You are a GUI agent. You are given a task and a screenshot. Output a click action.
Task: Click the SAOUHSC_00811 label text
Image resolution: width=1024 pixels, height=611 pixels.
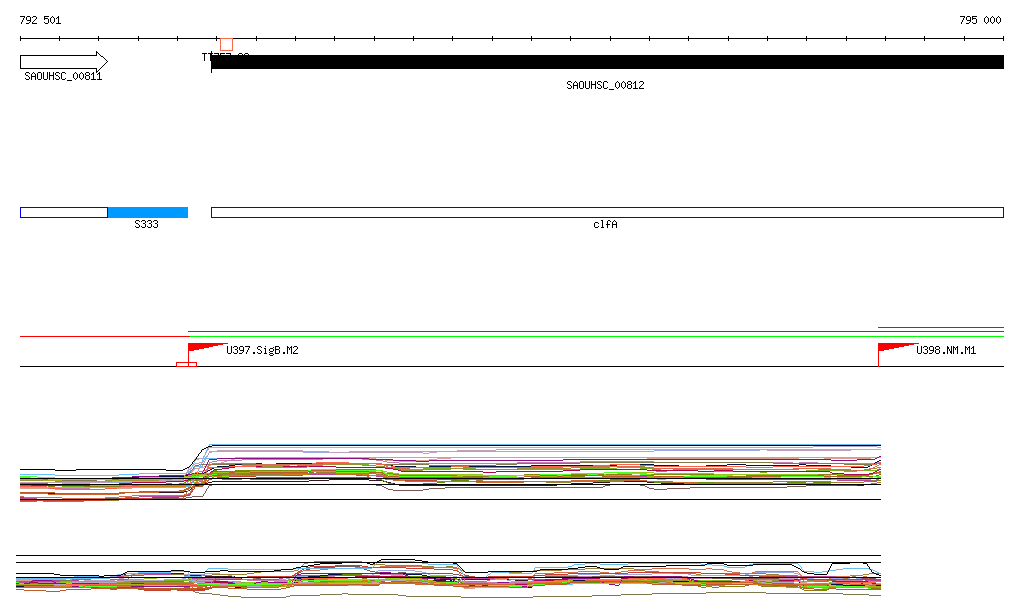tap(63, 76)
